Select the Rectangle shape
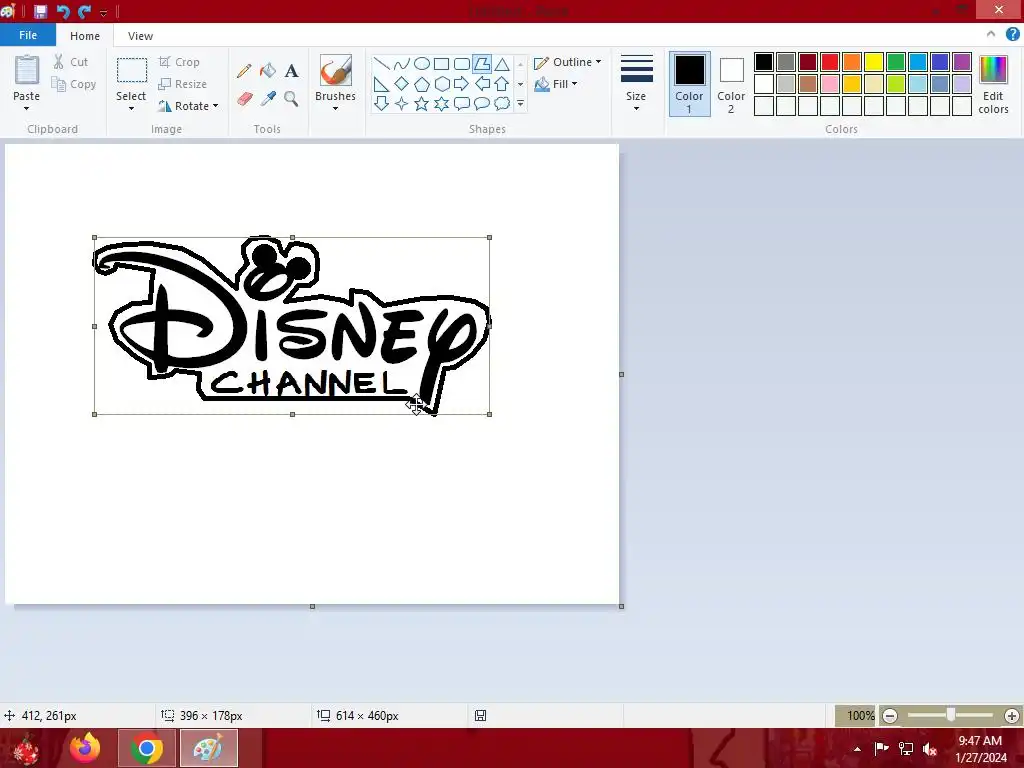Screen dimensions: 1024x768 pos(441,63)
